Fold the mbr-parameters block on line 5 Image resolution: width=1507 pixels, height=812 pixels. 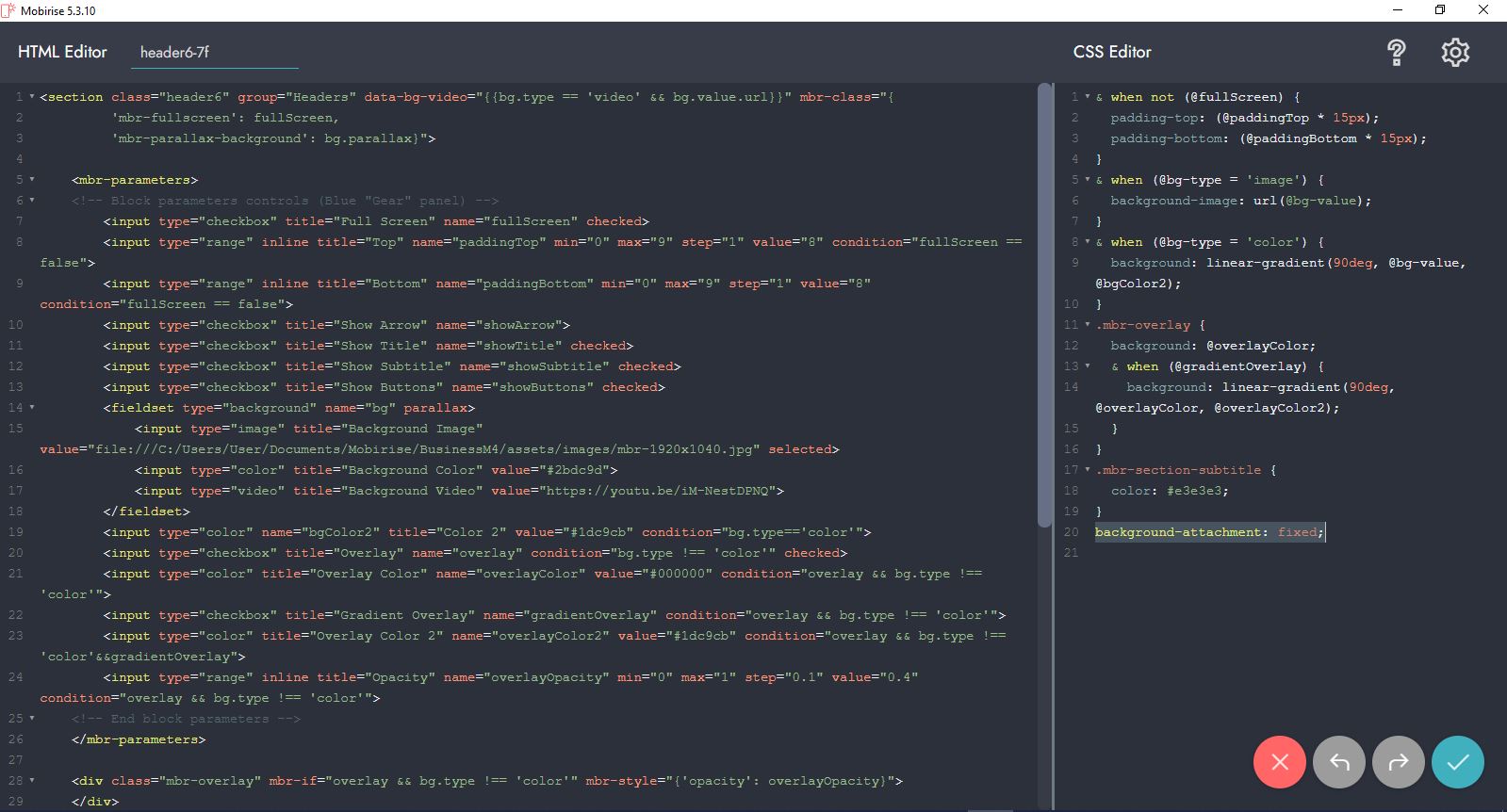coord(32,180)
